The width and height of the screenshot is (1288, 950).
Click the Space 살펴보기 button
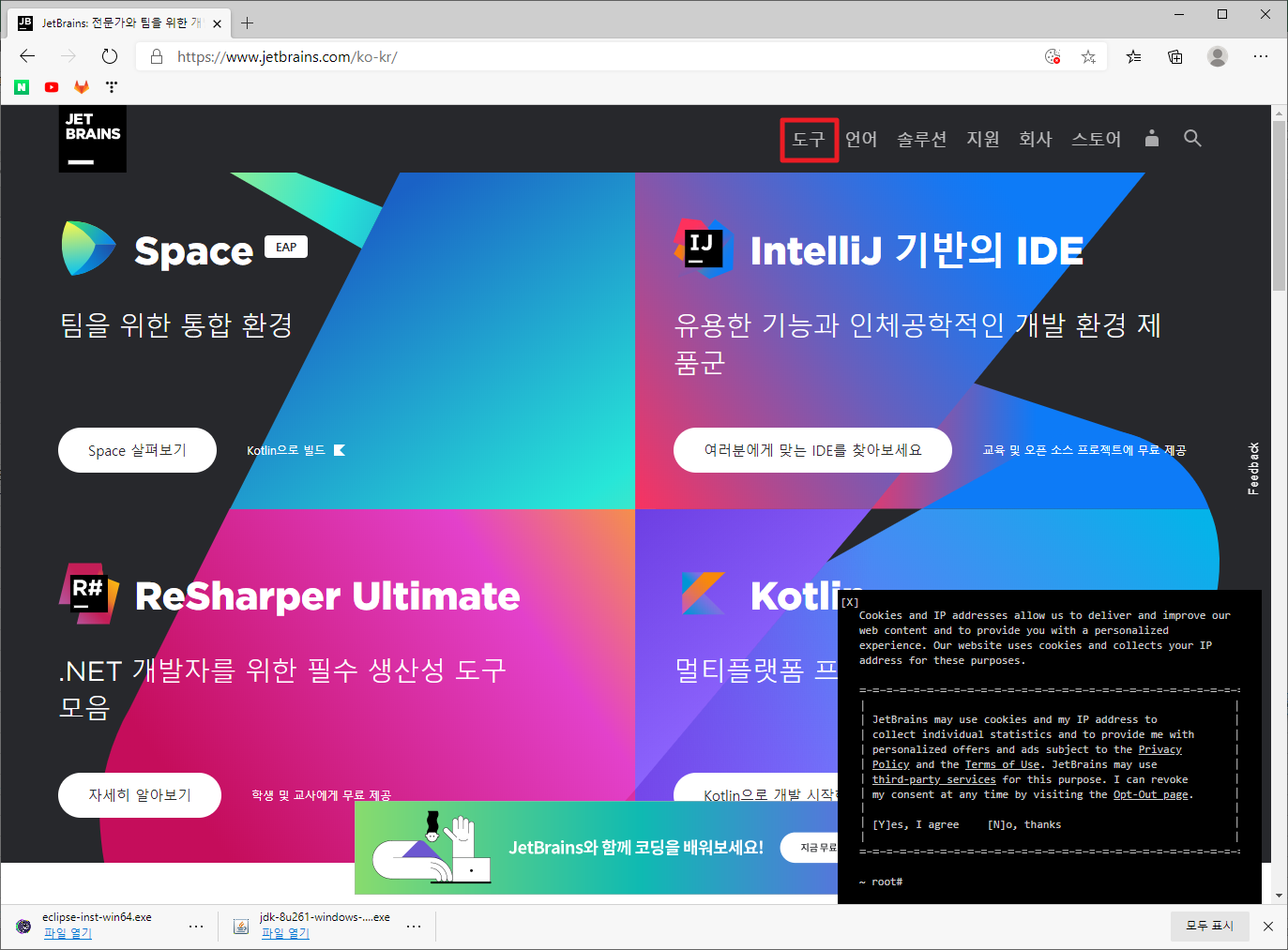click(137, 450)
